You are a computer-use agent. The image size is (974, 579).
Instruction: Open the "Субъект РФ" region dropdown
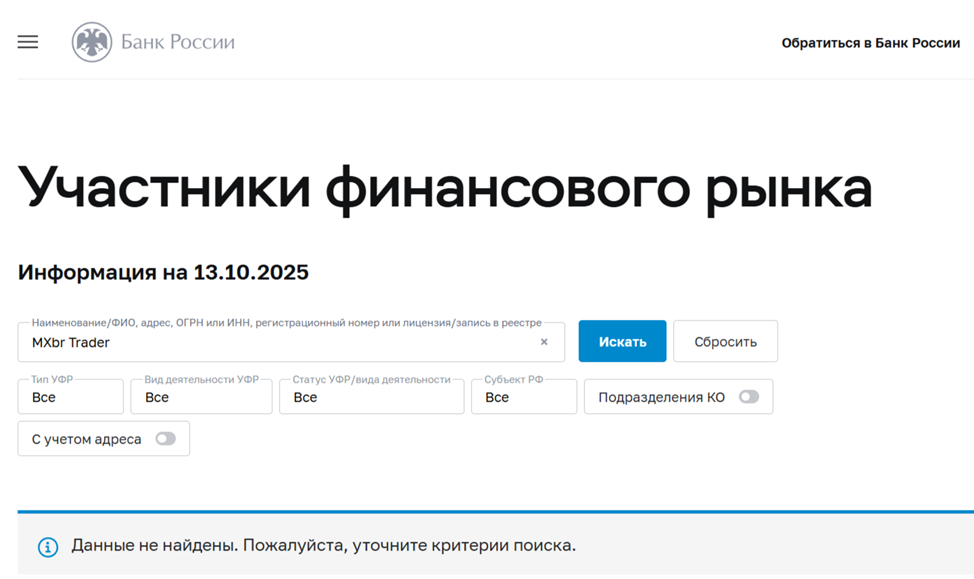pyautogui.click(x=524, y=397)
